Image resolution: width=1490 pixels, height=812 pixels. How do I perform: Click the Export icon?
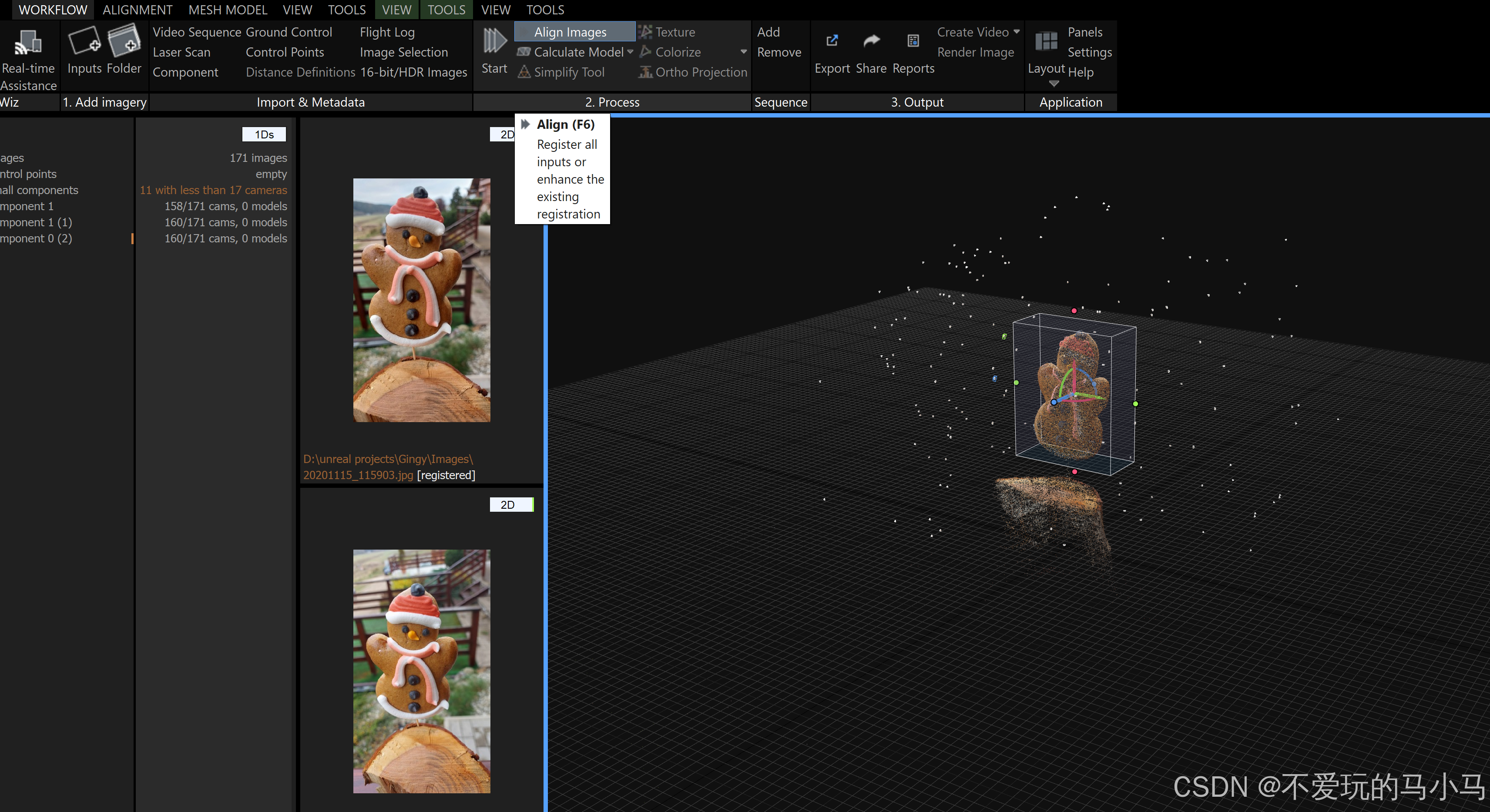(832, 40)
